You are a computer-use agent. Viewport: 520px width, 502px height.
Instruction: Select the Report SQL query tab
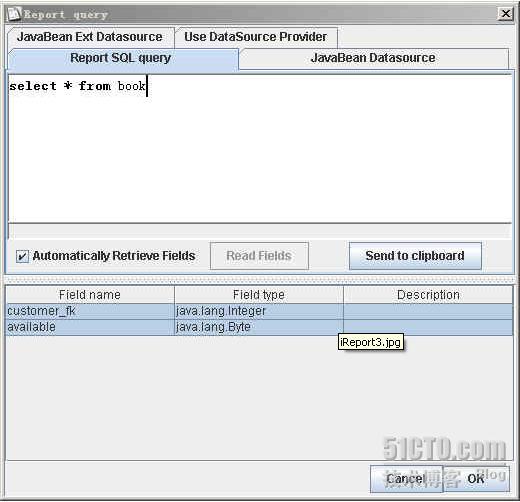(123, 59)
